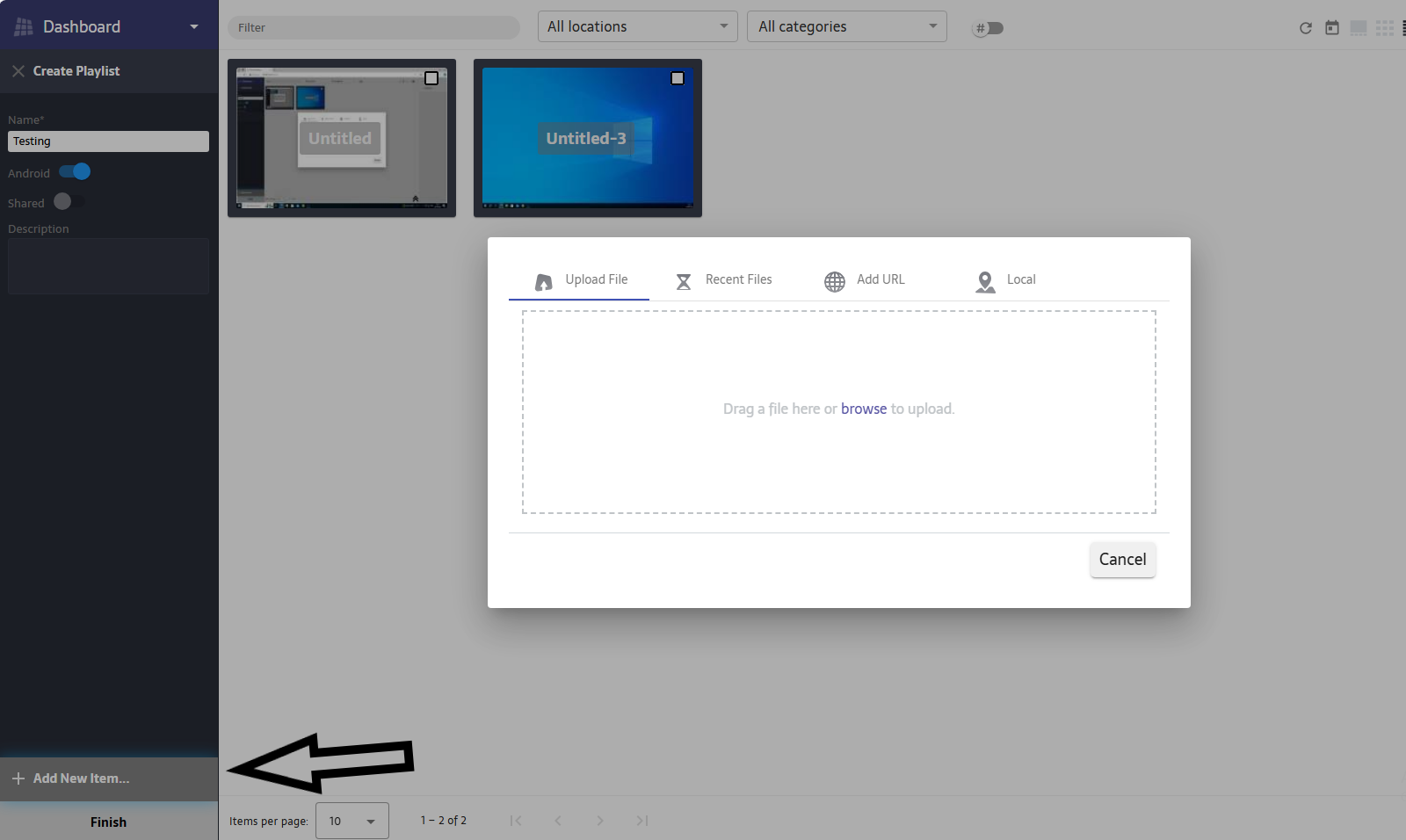Switch to small grid view icon
This screenshot has height=840, width=1406.
point(1385,28)
